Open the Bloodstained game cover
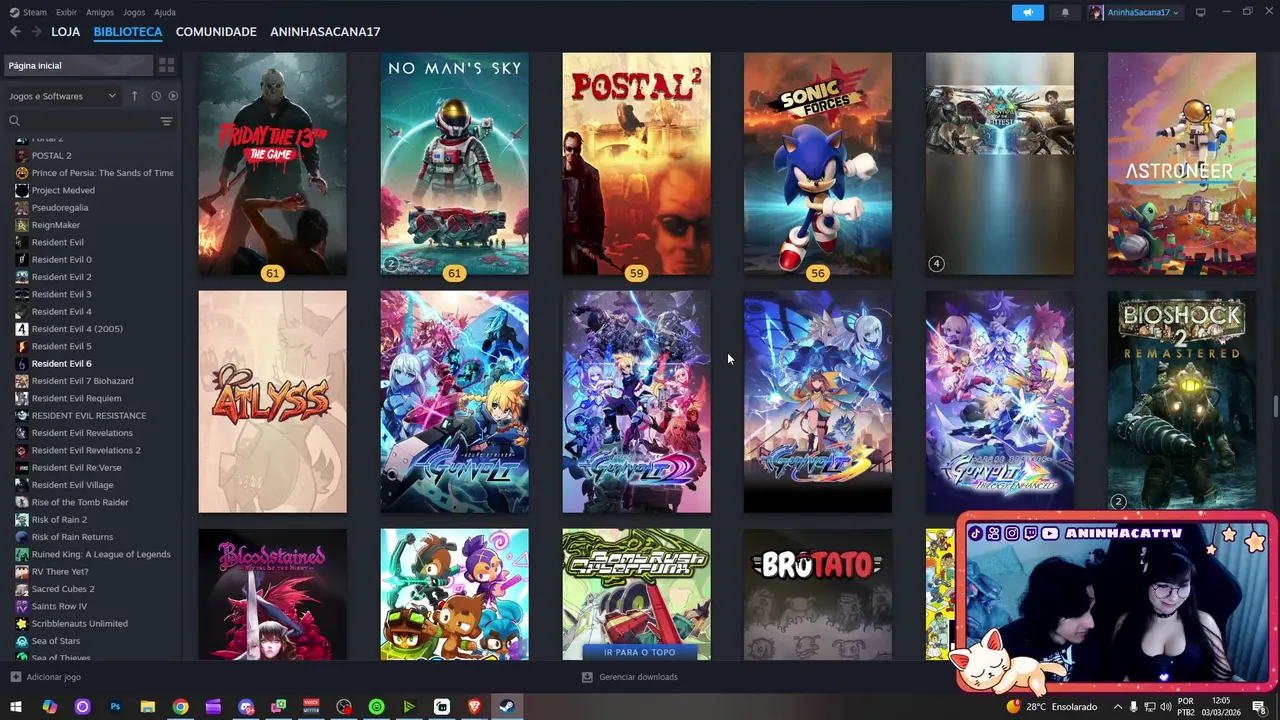Screen dimensions: 1280x720 point(272,594)
